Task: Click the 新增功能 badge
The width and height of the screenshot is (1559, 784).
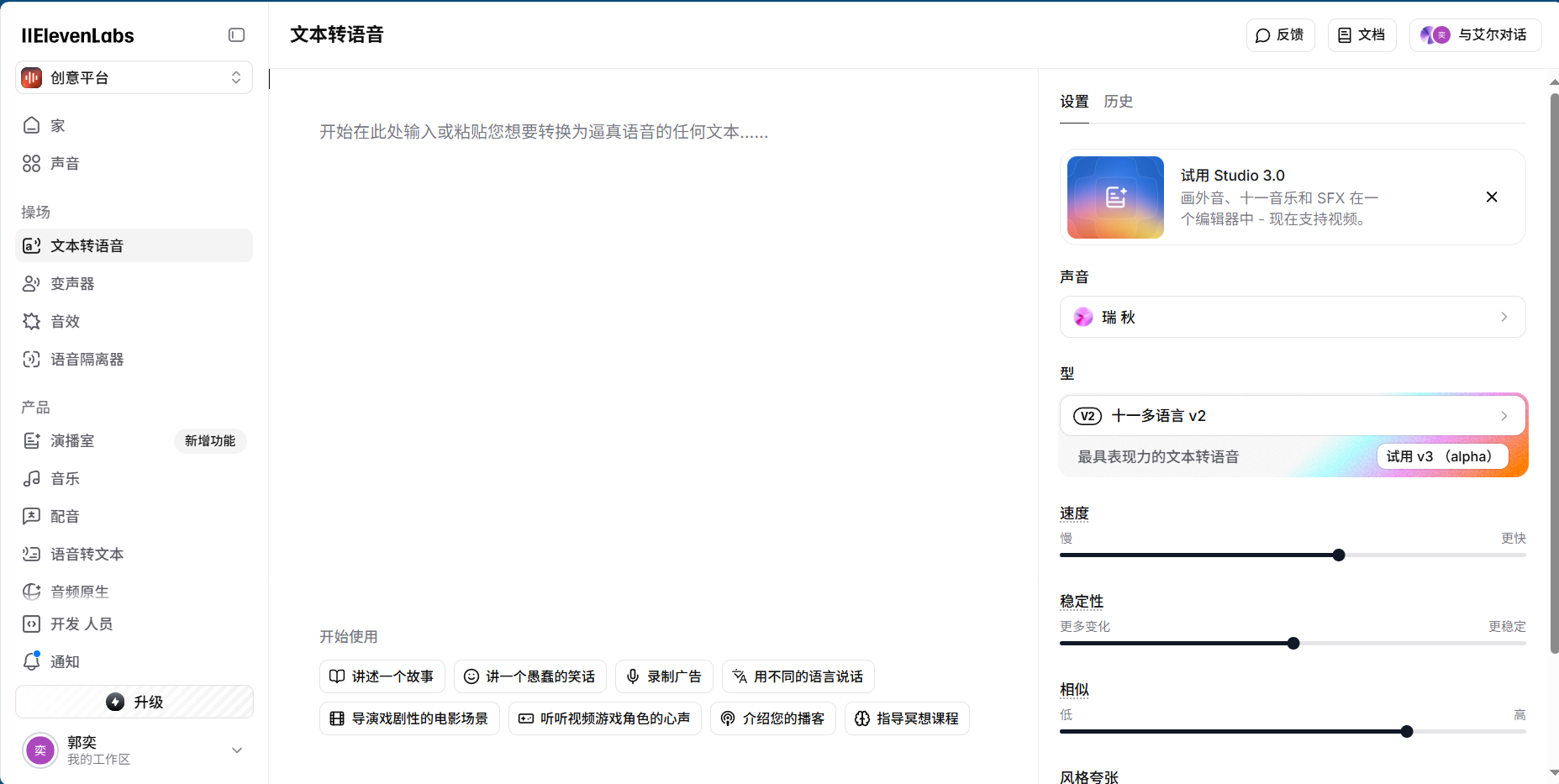Action: click(x=210, y=441)
